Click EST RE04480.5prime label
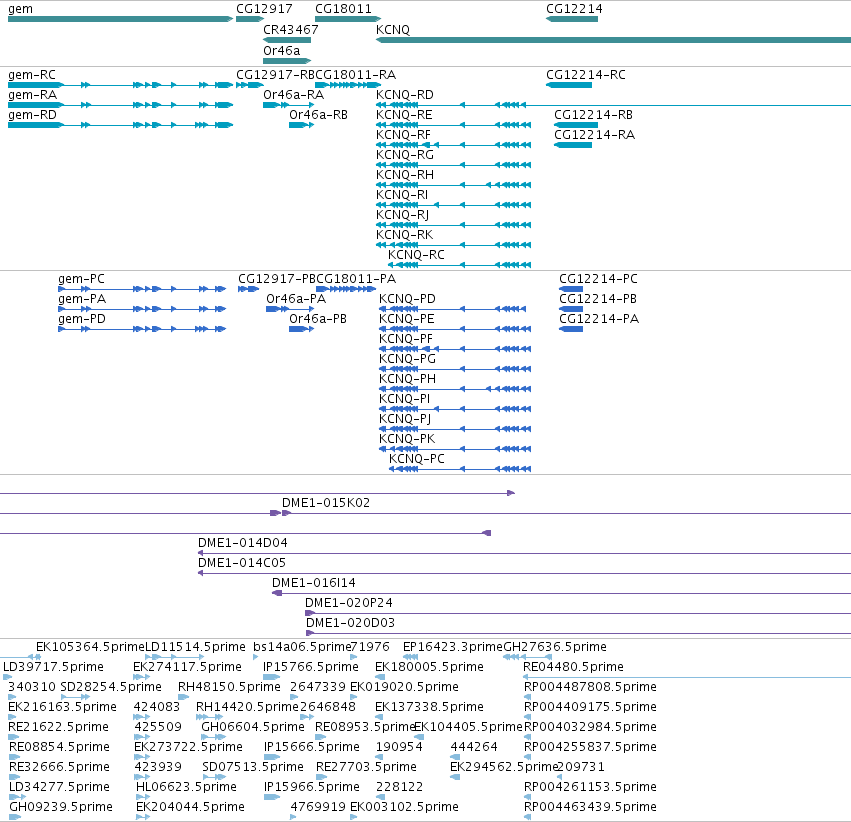851x822 pixels. pyautogui.click(x=574, y=666)
